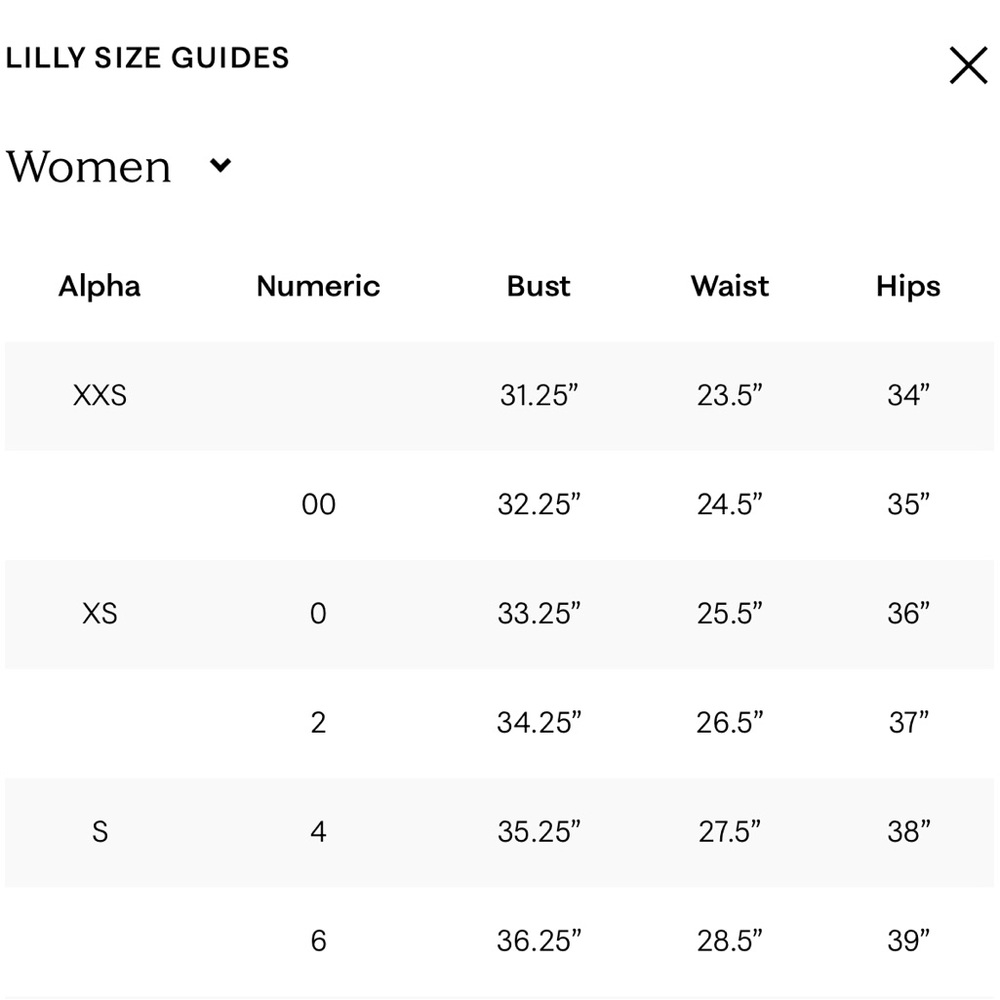Viewport: 1000px width, 1000px height.
Task: Select the XXS alpha size cell
Action: (99, 395)
